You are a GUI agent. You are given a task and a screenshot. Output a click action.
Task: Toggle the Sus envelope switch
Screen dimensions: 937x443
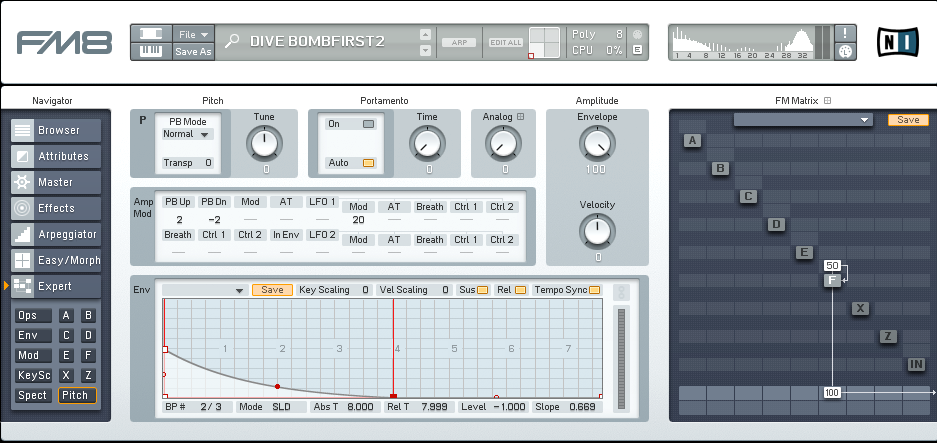[482, 290]
